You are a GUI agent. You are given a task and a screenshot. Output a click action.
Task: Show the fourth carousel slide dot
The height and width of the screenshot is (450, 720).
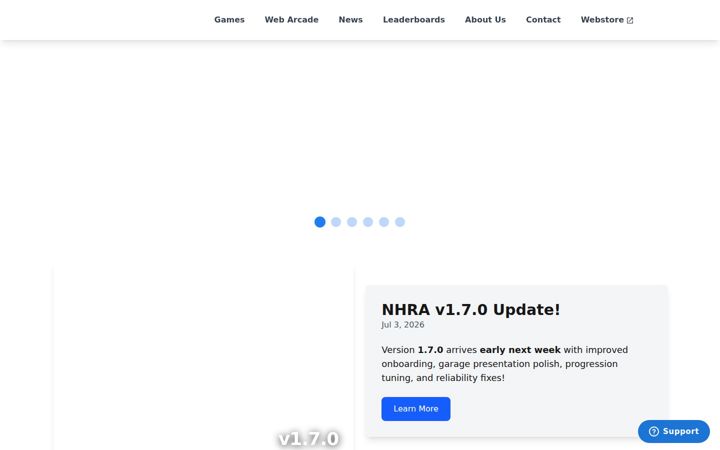pyautogui.click(x=368, y=222)
